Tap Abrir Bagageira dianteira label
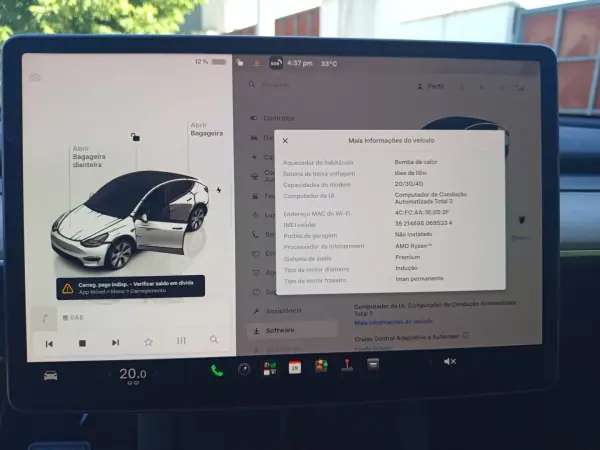 [x=89, y=157]
